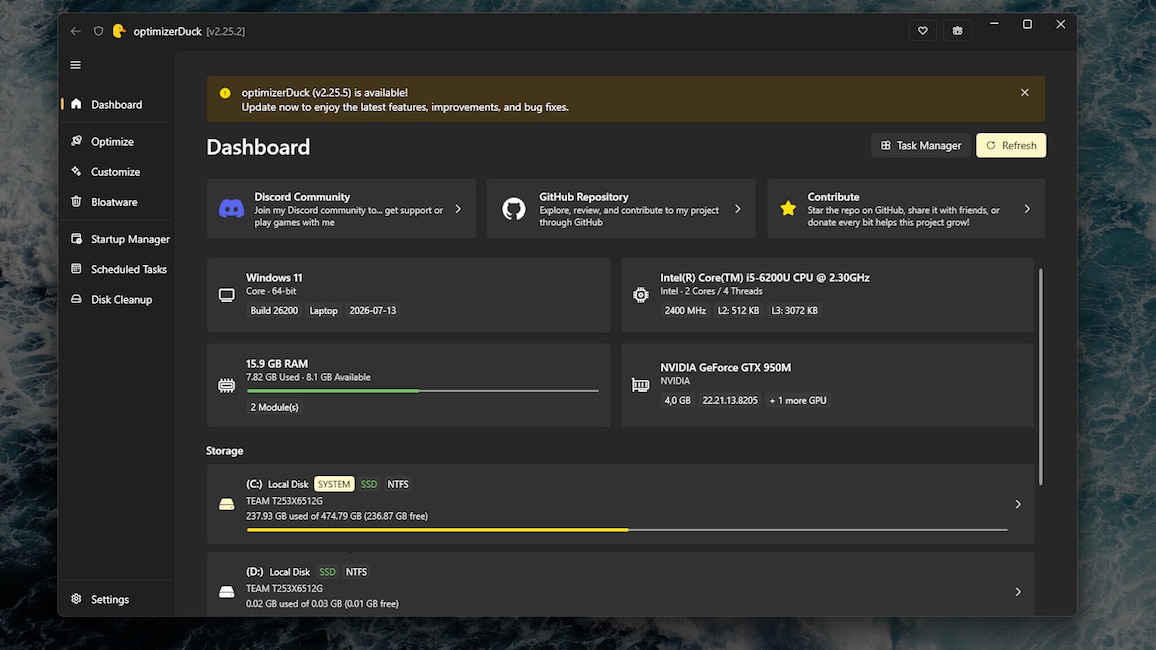Click the SSD badge on C: drive
The width and height of the screenshot is (1156, 650).
(369, 484)
